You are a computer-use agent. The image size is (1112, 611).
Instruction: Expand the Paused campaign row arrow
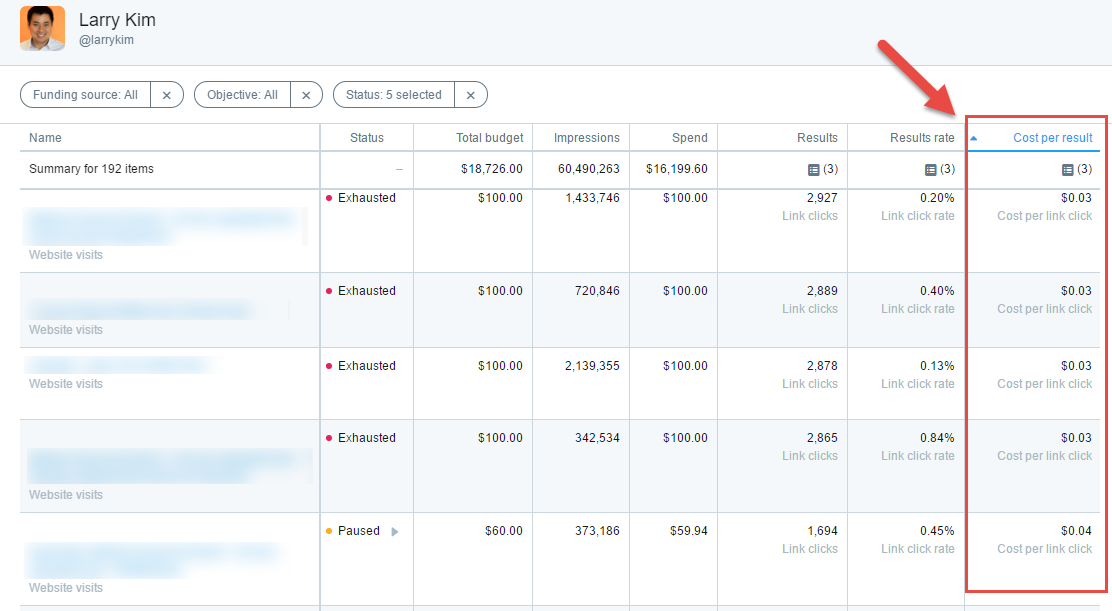pos(395,531)
